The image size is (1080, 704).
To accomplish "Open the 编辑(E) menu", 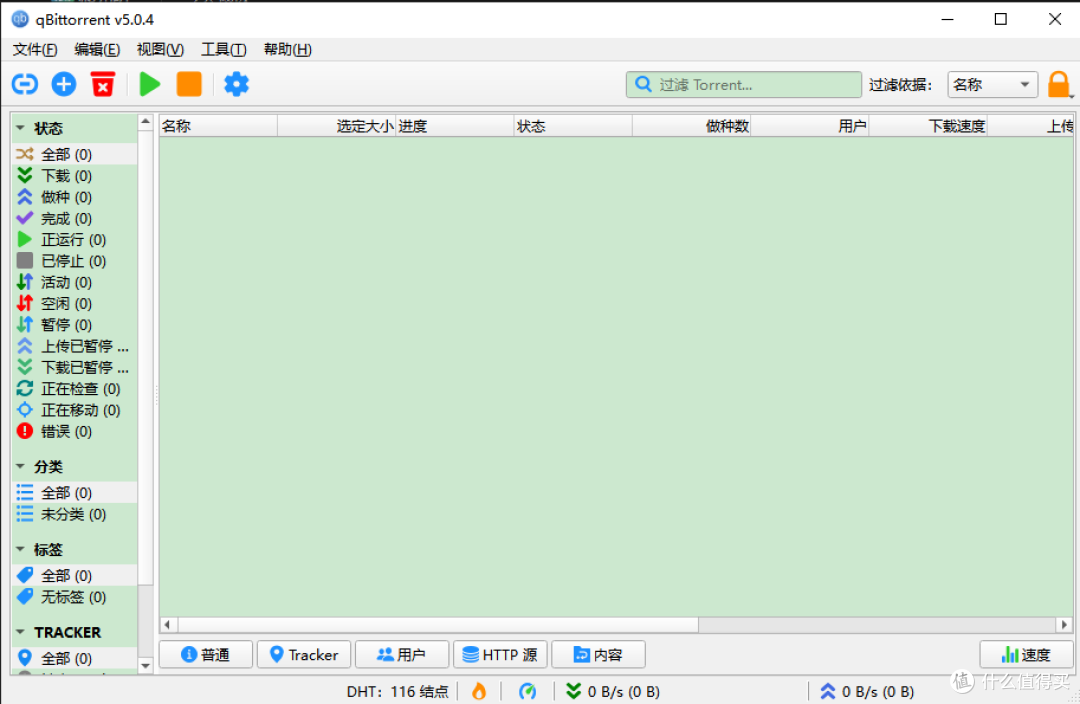I will pyautogui.click(x=97, y=50).
